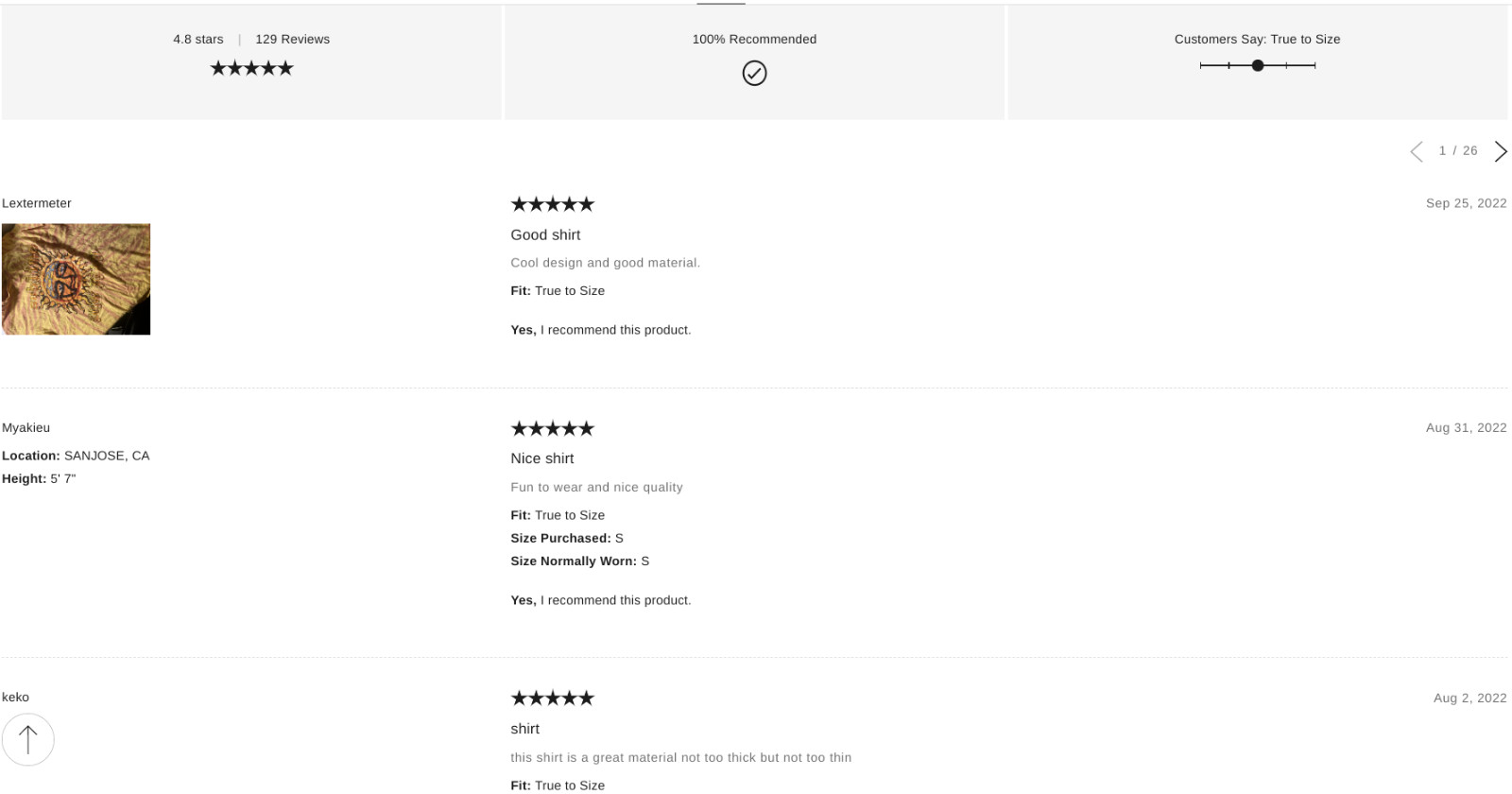The width and height of the screenshot is (1512, 794).
Task: Click the Myakieu reviewer name
Action: pyautogui.click(x=26, y=428)
